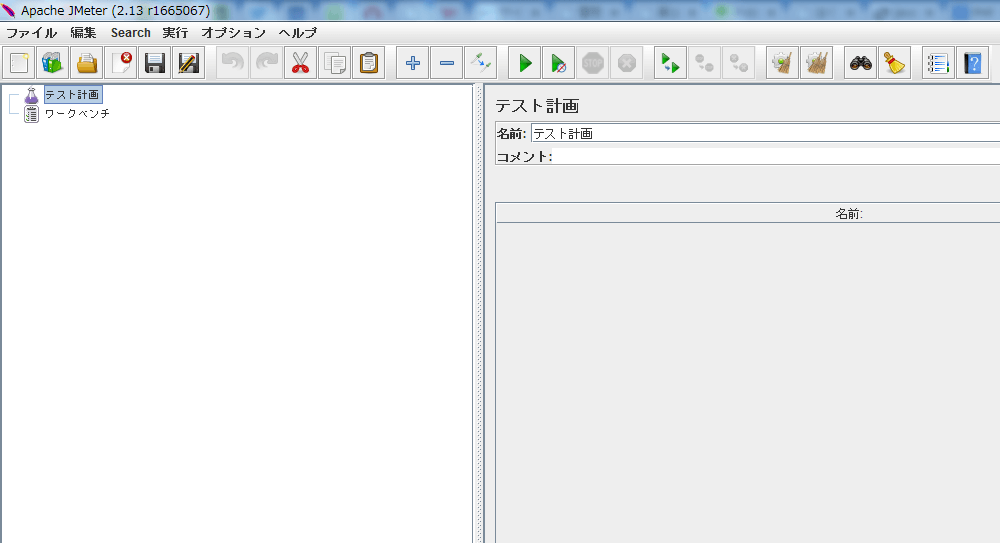Viewport: 1000px width, 543px height.
Task: Click the minus Collapse all icon
Action: (446, 64)
